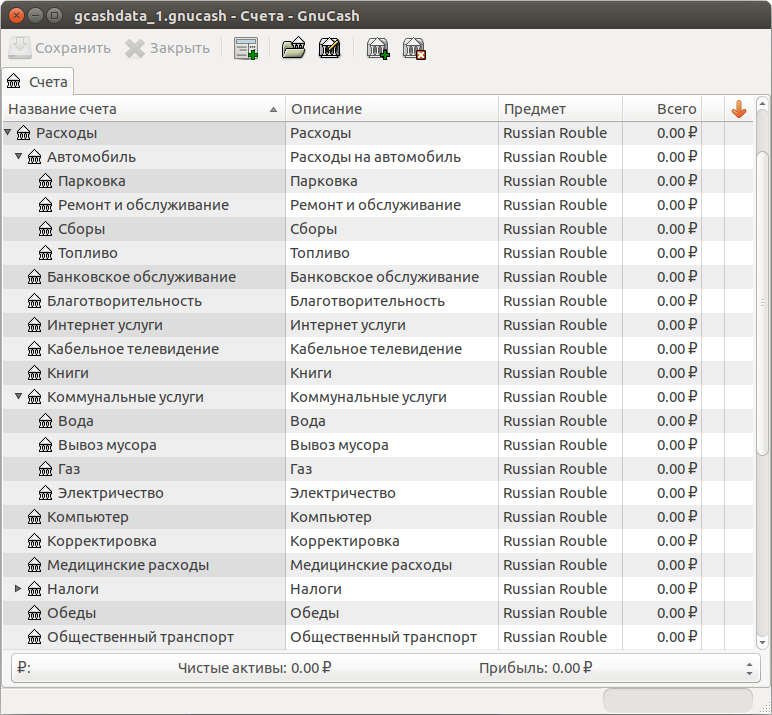Select the Общественный транспорт account
772x715 pixels.
[140, 637]
